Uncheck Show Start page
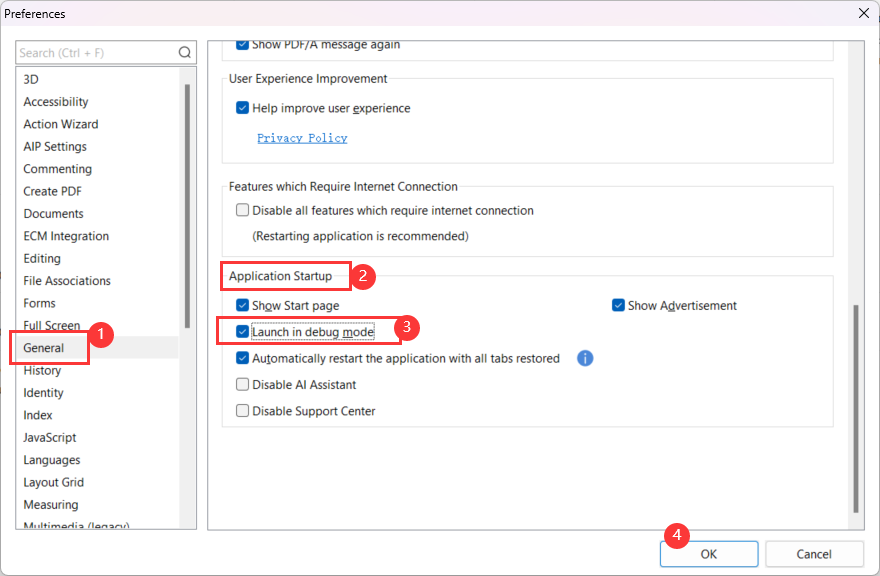Viewport: 880px width, 576px height. [241, 304]
